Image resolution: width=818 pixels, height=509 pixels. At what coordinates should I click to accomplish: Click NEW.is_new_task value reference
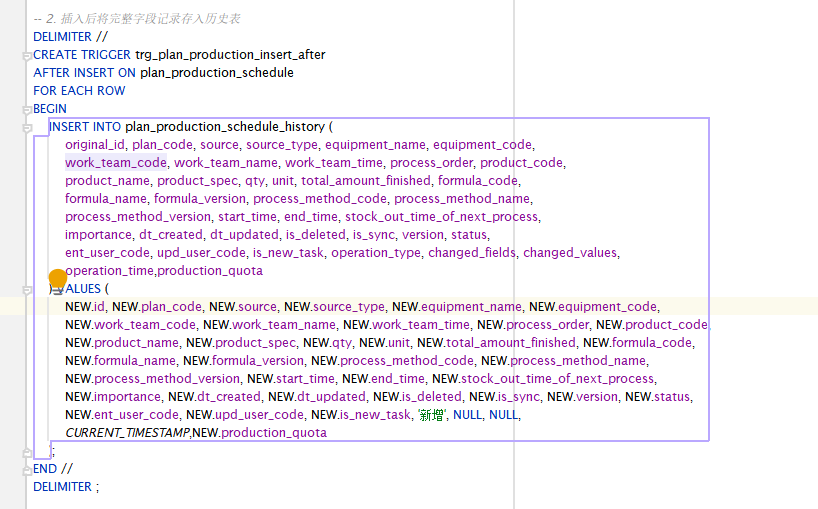click(x=360, y=415)
